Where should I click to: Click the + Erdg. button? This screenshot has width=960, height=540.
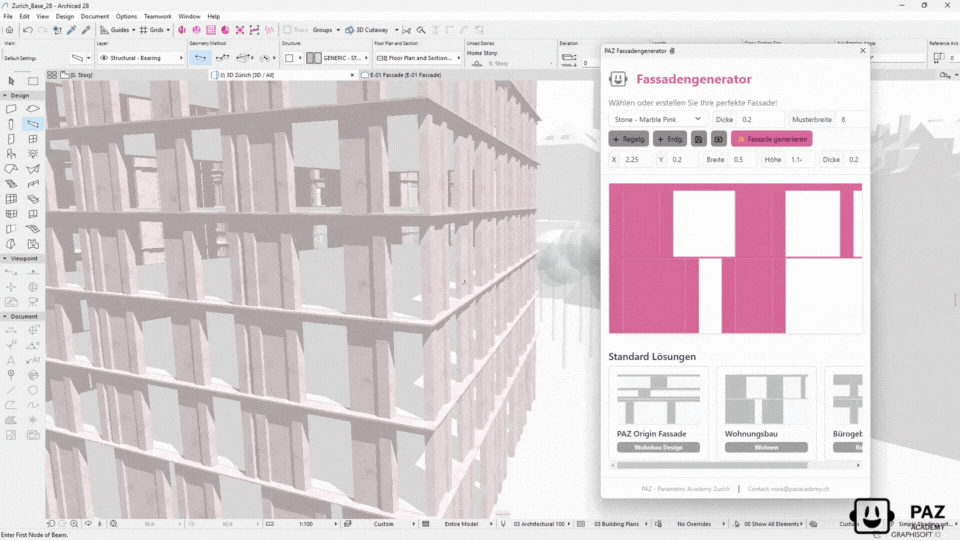point(670,139)
